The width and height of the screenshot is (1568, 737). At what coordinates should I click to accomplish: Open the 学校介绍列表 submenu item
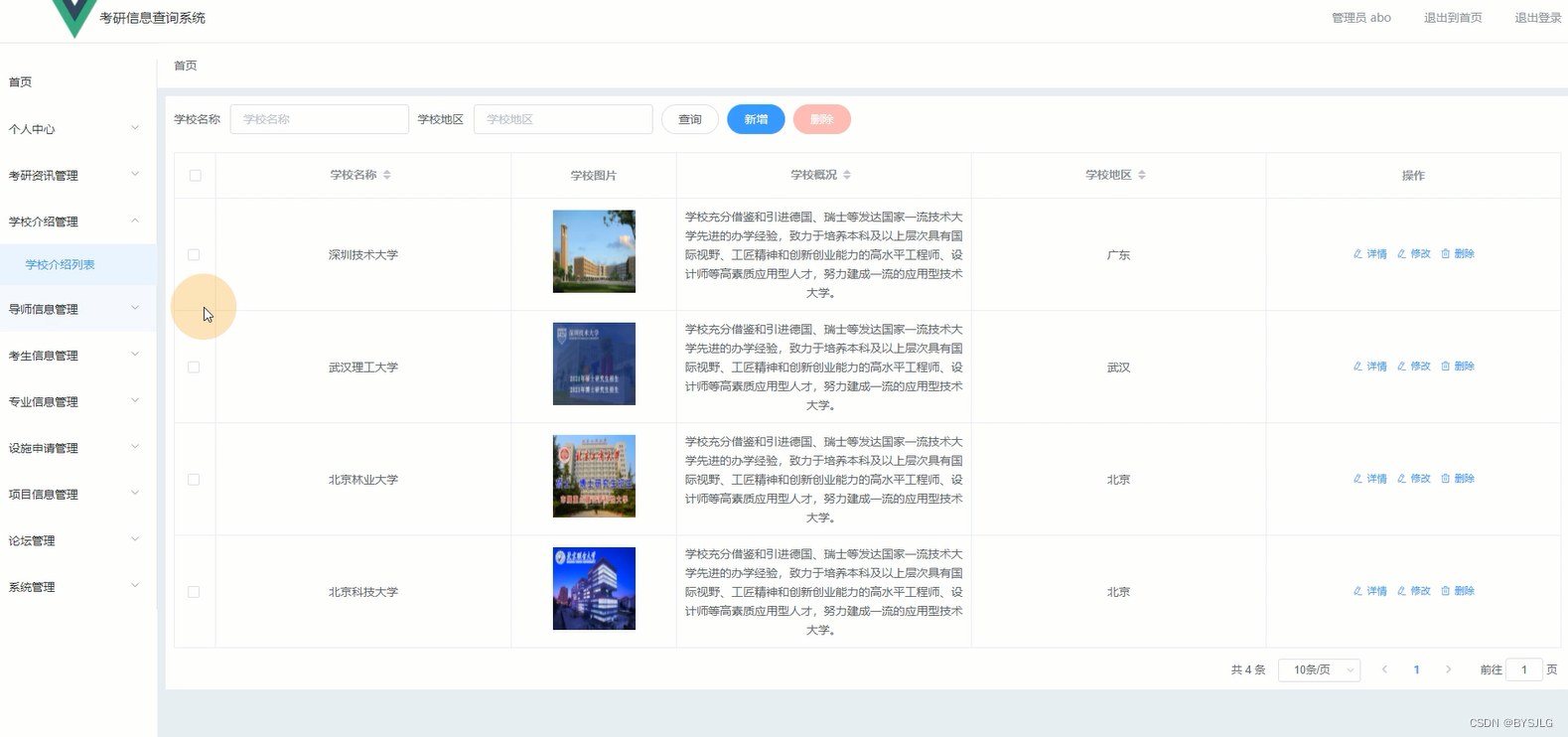pos(77,265)
